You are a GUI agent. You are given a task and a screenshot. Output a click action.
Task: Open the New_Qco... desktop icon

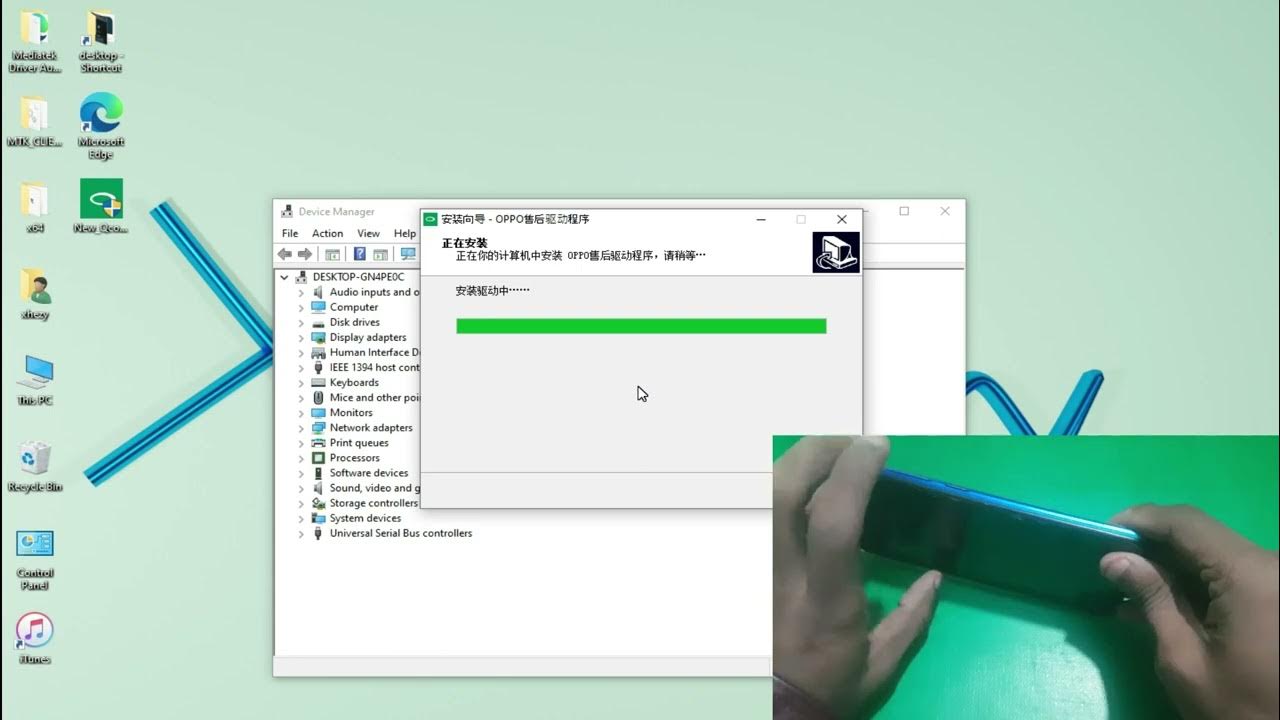[100, 207]
